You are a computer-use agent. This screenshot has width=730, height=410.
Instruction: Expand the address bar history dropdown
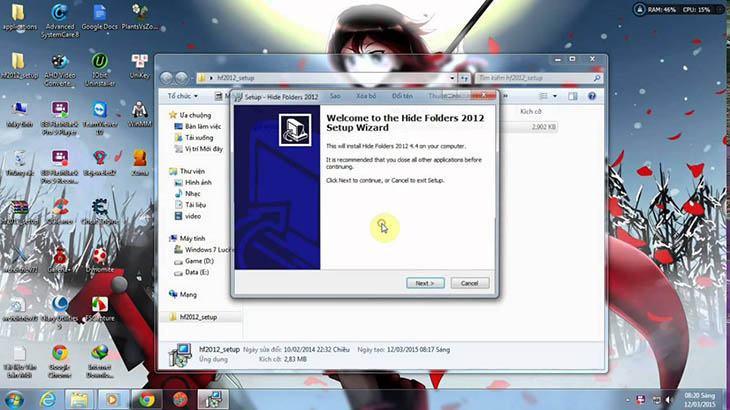452,78
